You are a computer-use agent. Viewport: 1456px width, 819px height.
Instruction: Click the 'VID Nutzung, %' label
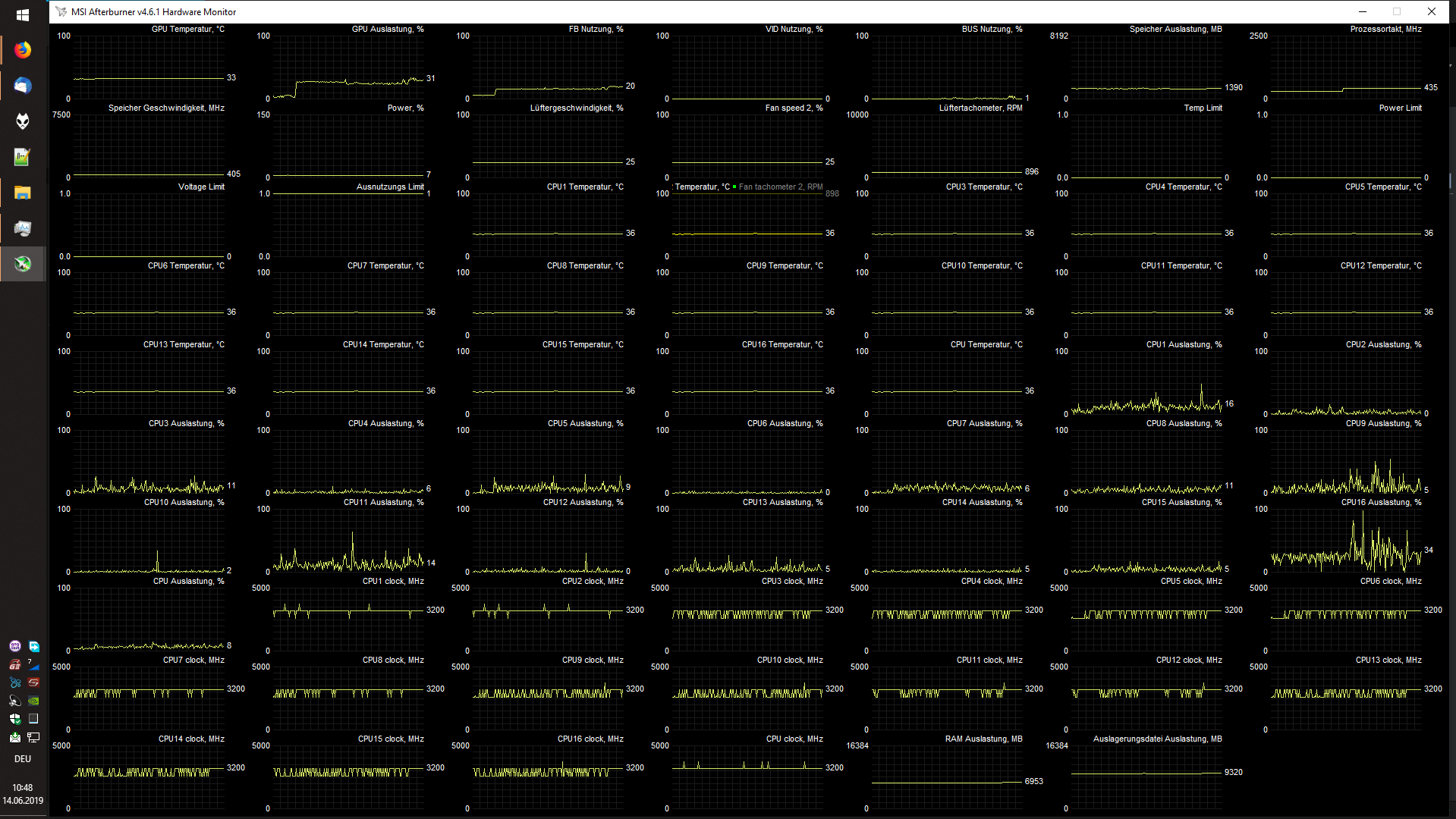(794, 29)
